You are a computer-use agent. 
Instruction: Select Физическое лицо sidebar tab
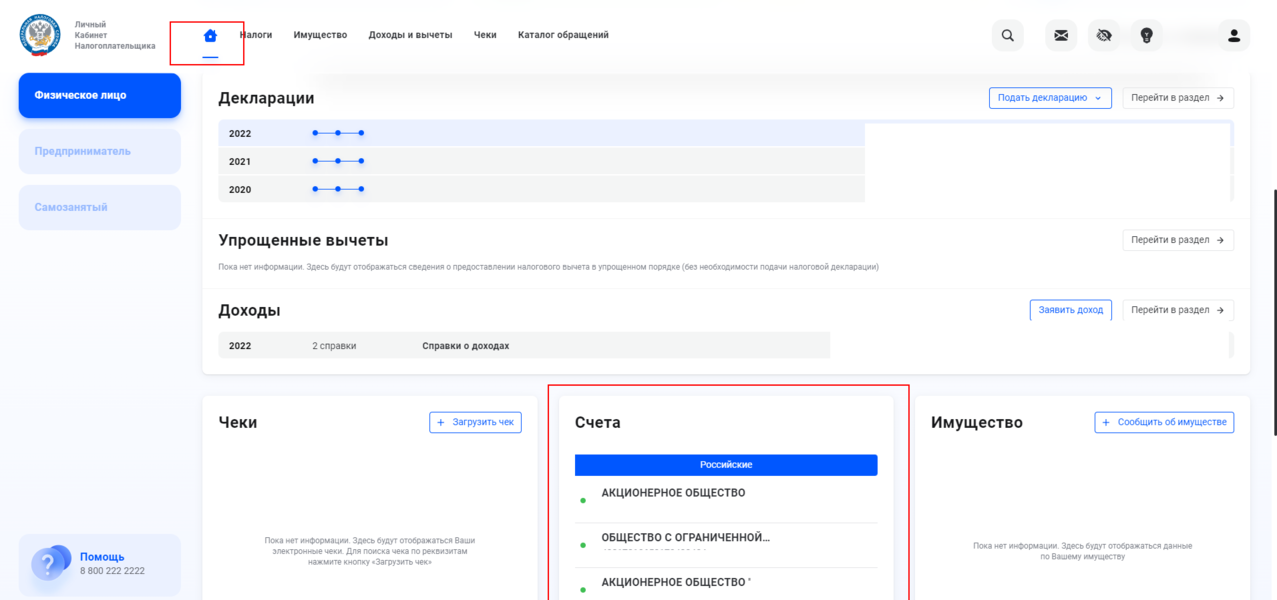(99, 96)
